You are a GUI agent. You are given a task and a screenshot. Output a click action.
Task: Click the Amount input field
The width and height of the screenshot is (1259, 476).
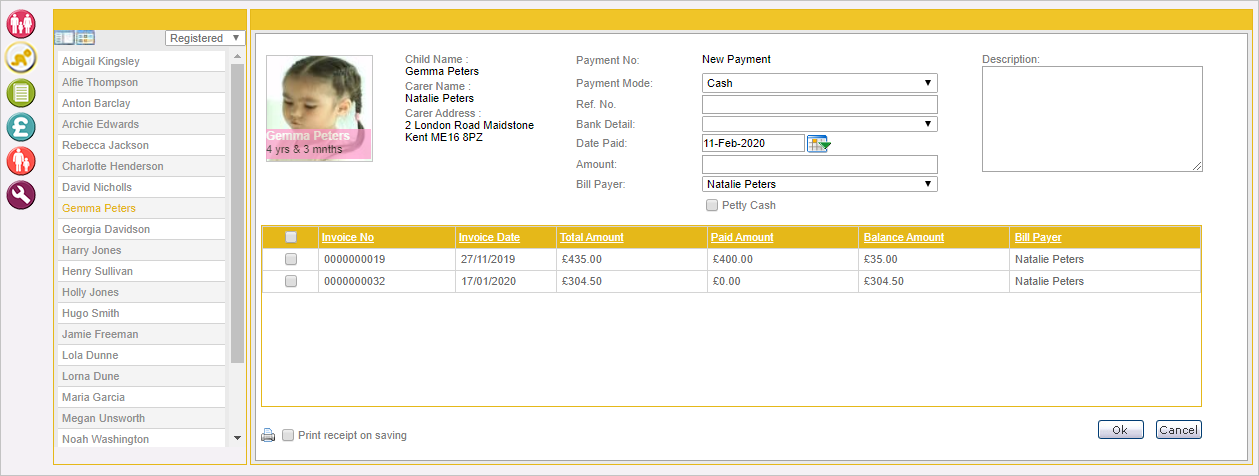click(820, 164)
